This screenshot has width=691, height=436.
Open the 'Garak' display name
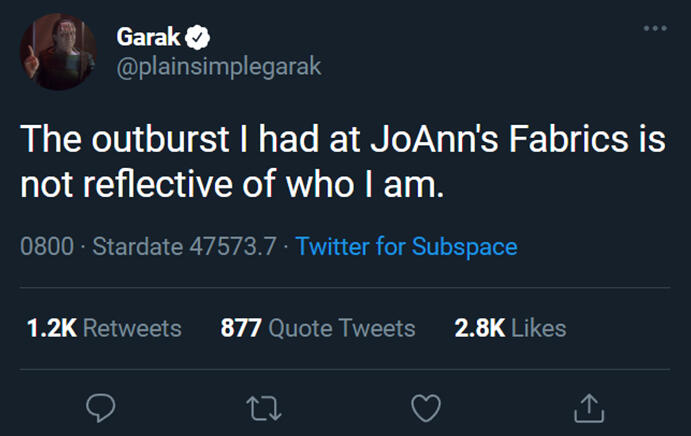pos(148,38)
